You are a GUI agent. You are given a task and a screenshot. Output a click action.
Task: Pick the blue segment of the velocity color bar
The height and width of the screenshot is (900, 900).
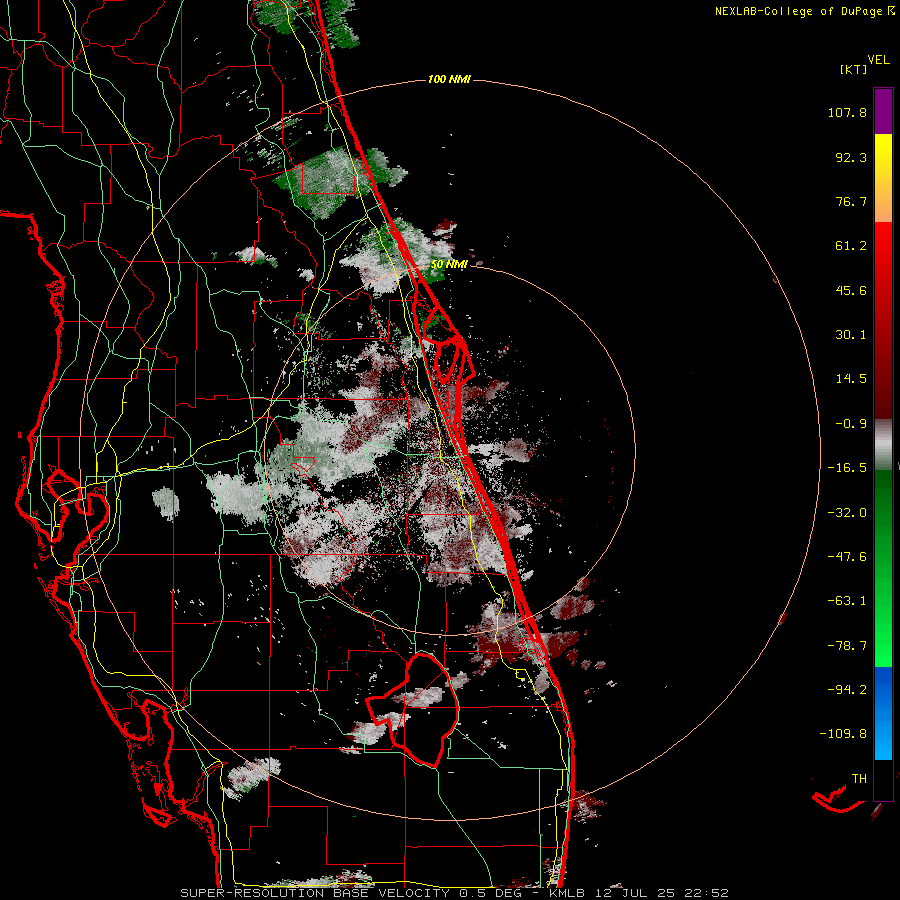tap(883, 713)
